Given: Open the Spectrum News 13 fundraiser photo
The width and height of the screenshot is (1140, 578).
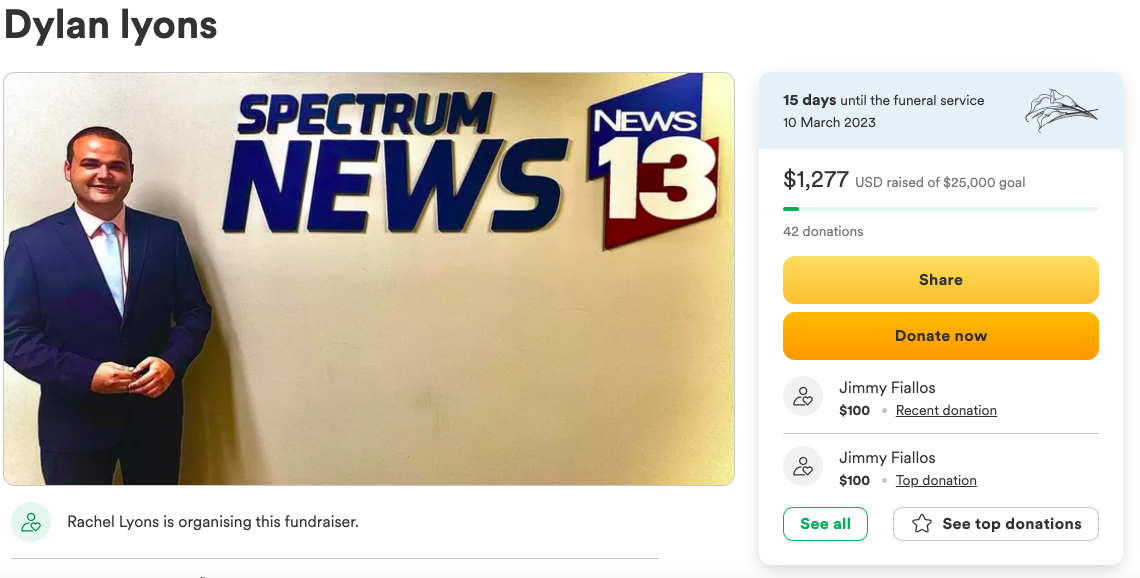Looking at the screenshot, I should point(369,278).
